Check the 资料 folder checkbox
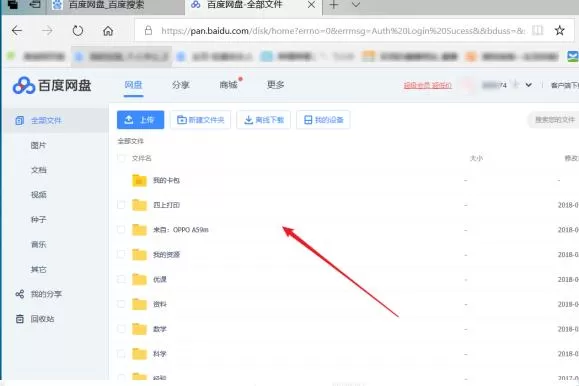This screenshot has width=579, height=386. coord(121,304)
